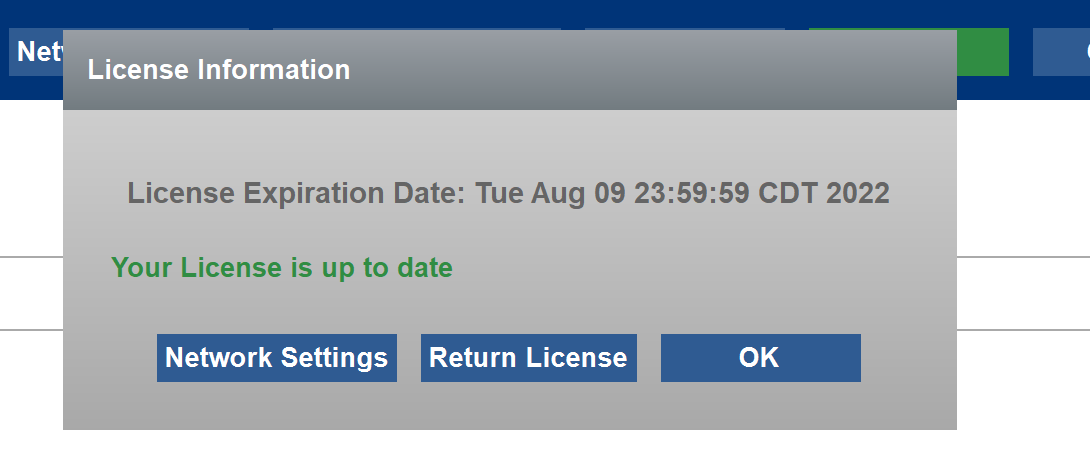Click the green 'Your License is up to date' message

point(282,268)
